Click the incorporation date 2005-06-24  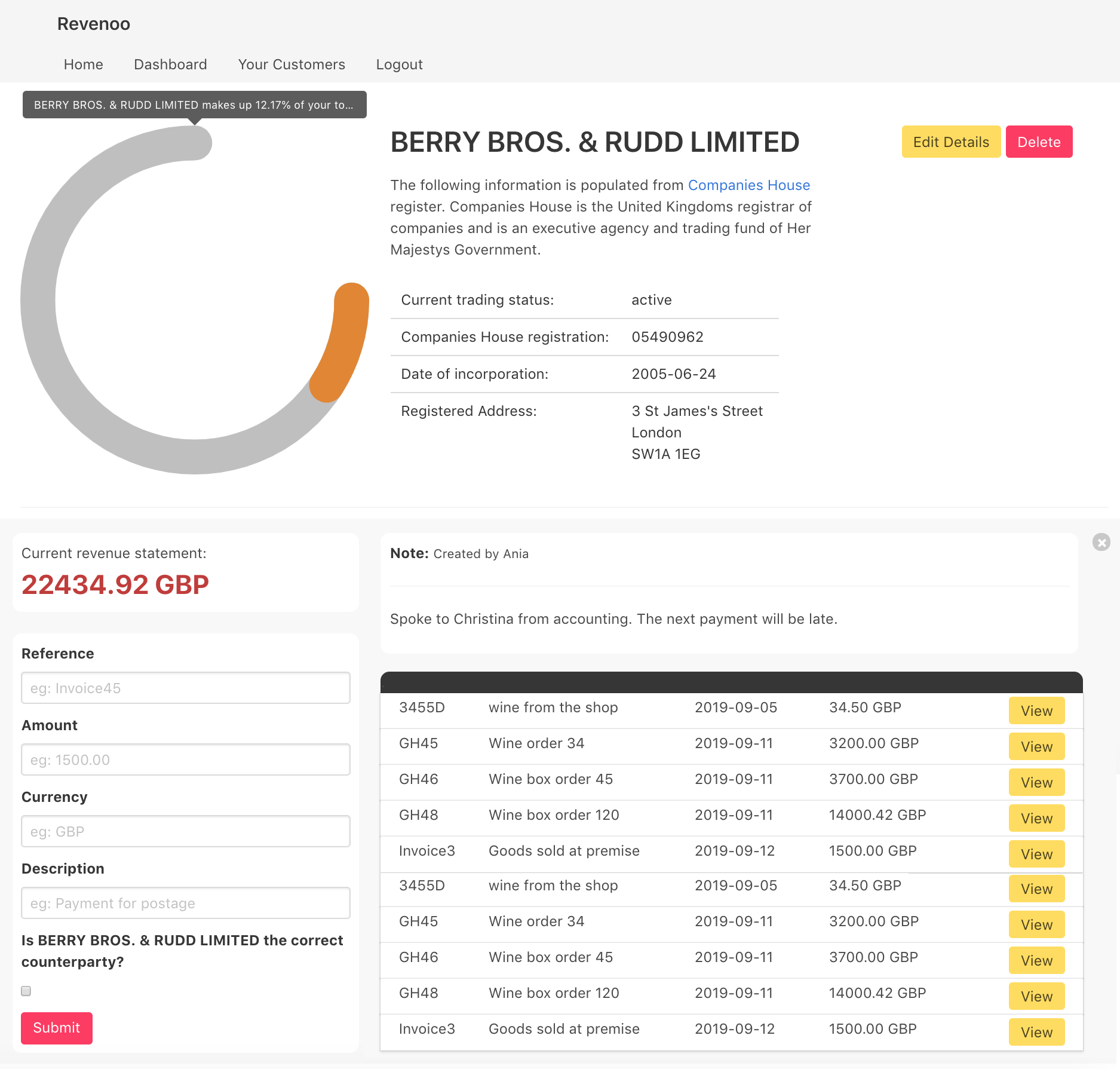[674, 374]
